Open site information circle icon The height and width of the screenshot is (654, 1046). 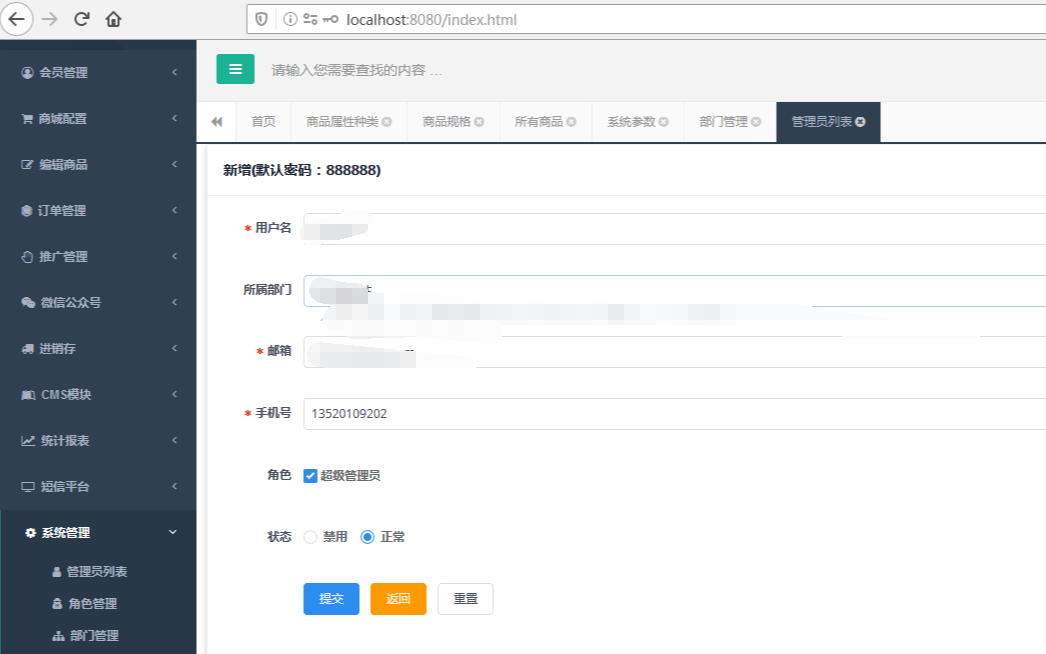point(290,19)
